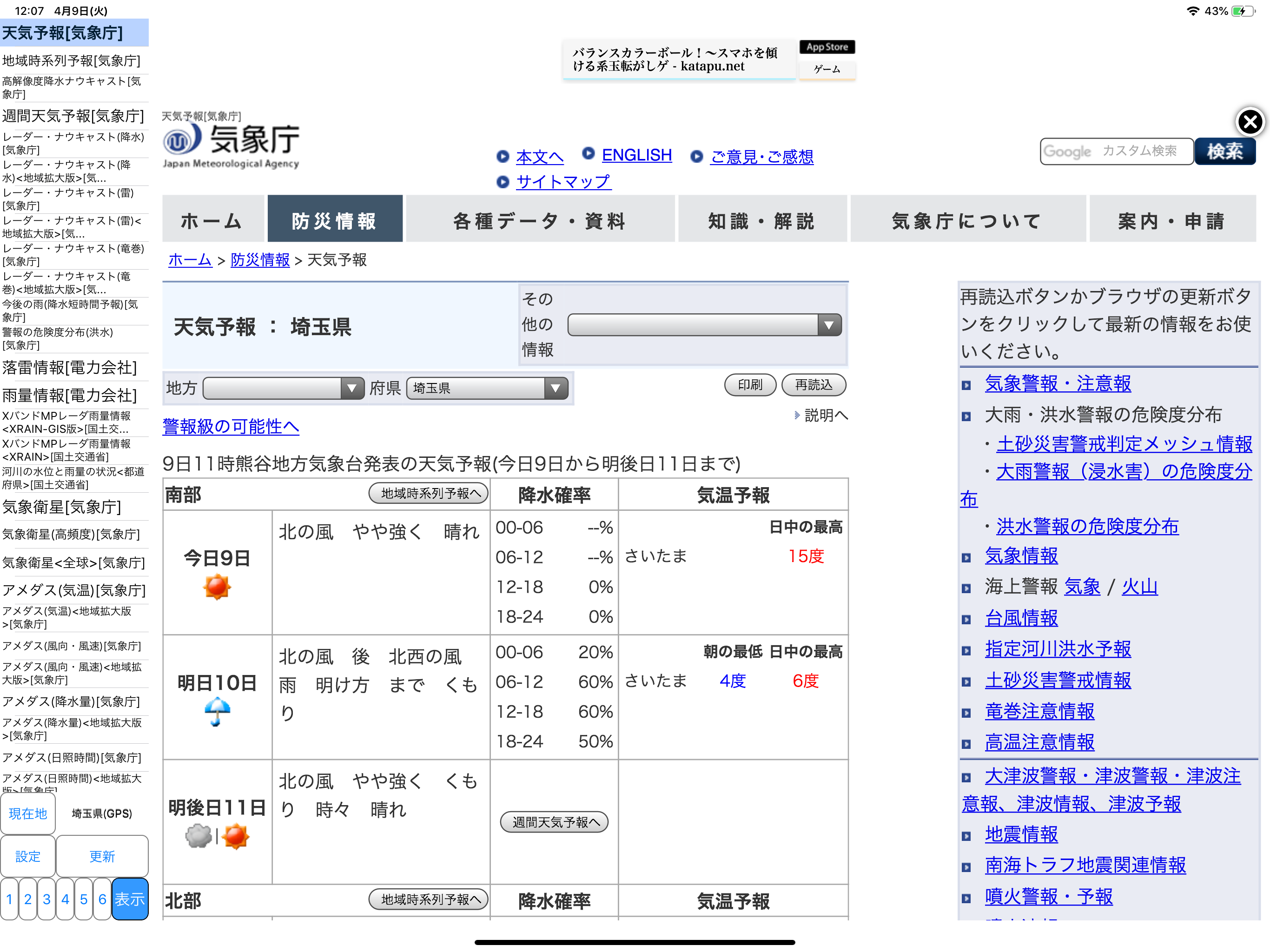Click the square bullet next to 地震情報
Screen dimensions: 1270x952
point(966,836)
